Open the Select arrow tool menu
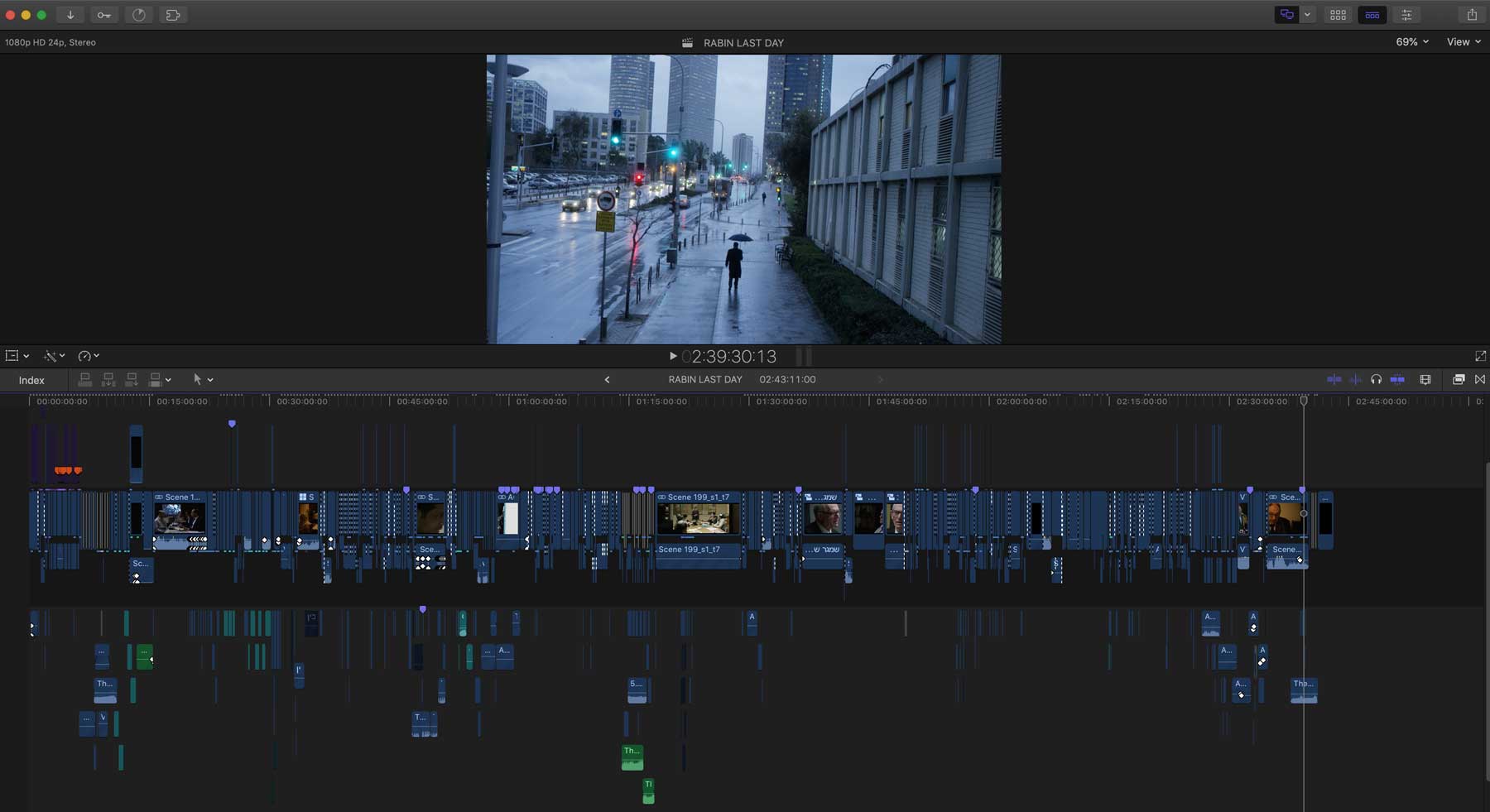Screen dimensions: 1490x812 tap(203, 380)
